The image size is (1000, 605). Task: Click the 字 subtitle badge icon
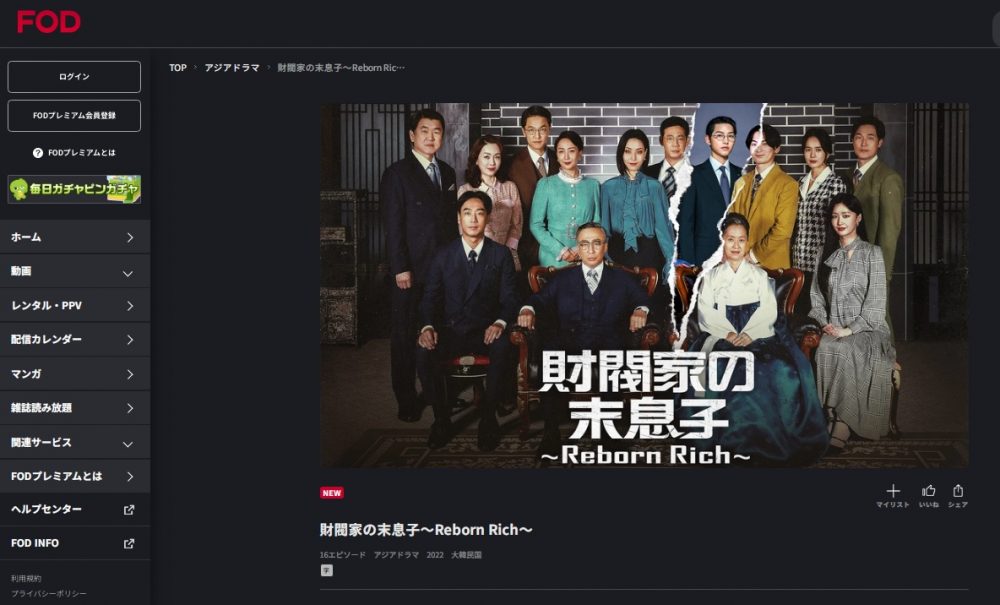click(x=327, y=571)
